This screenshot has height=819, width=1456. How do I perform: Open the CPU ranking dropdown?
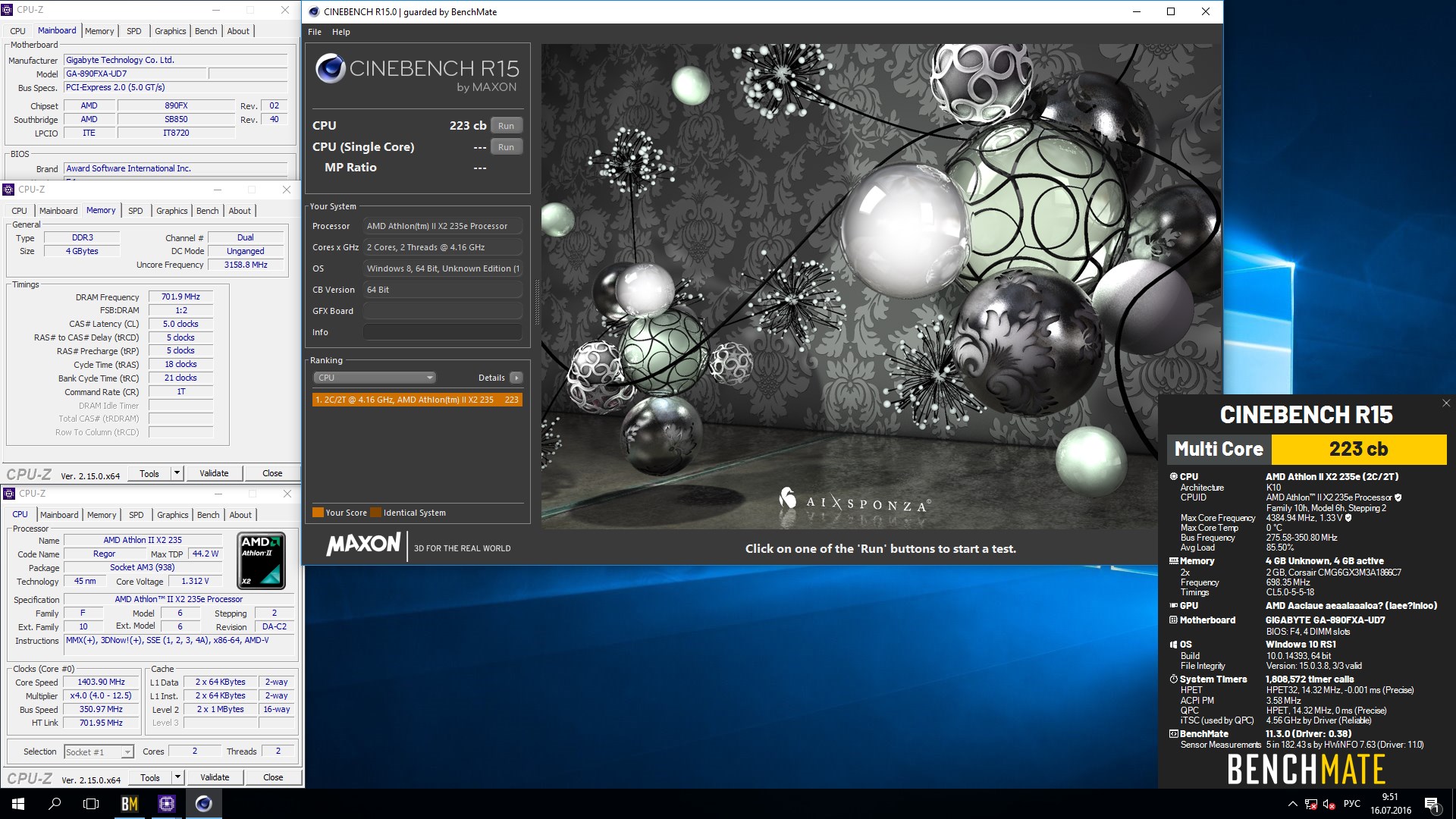tap(374, 378)
